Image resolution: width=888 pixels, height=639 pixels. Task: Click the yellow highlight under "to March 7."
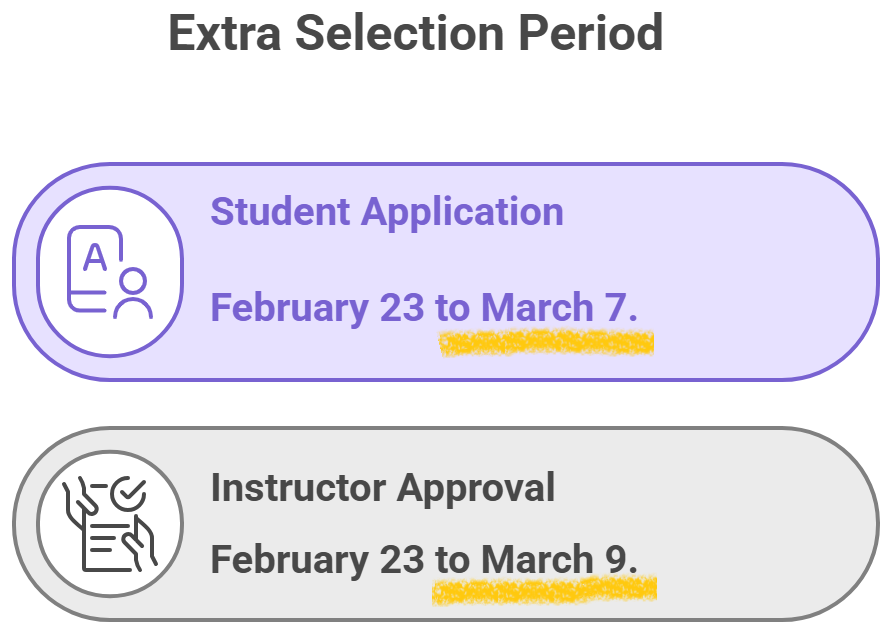click(x=546, y=344)
